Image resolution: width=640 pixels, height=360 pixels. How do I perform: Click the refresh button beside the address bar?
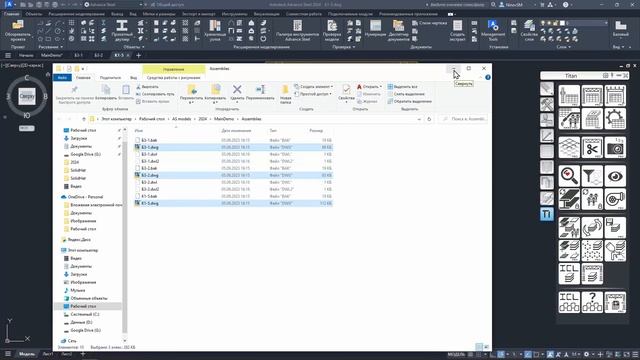coord(429,119)
